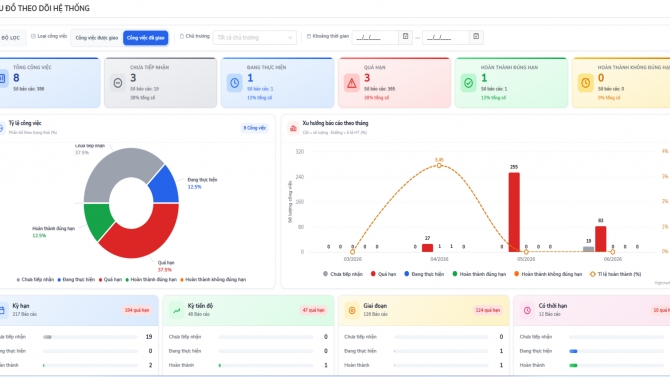This screenshot has height=377, width=670.
Task: Click the red bar labeled 255
Action: (x=514, y=212)
